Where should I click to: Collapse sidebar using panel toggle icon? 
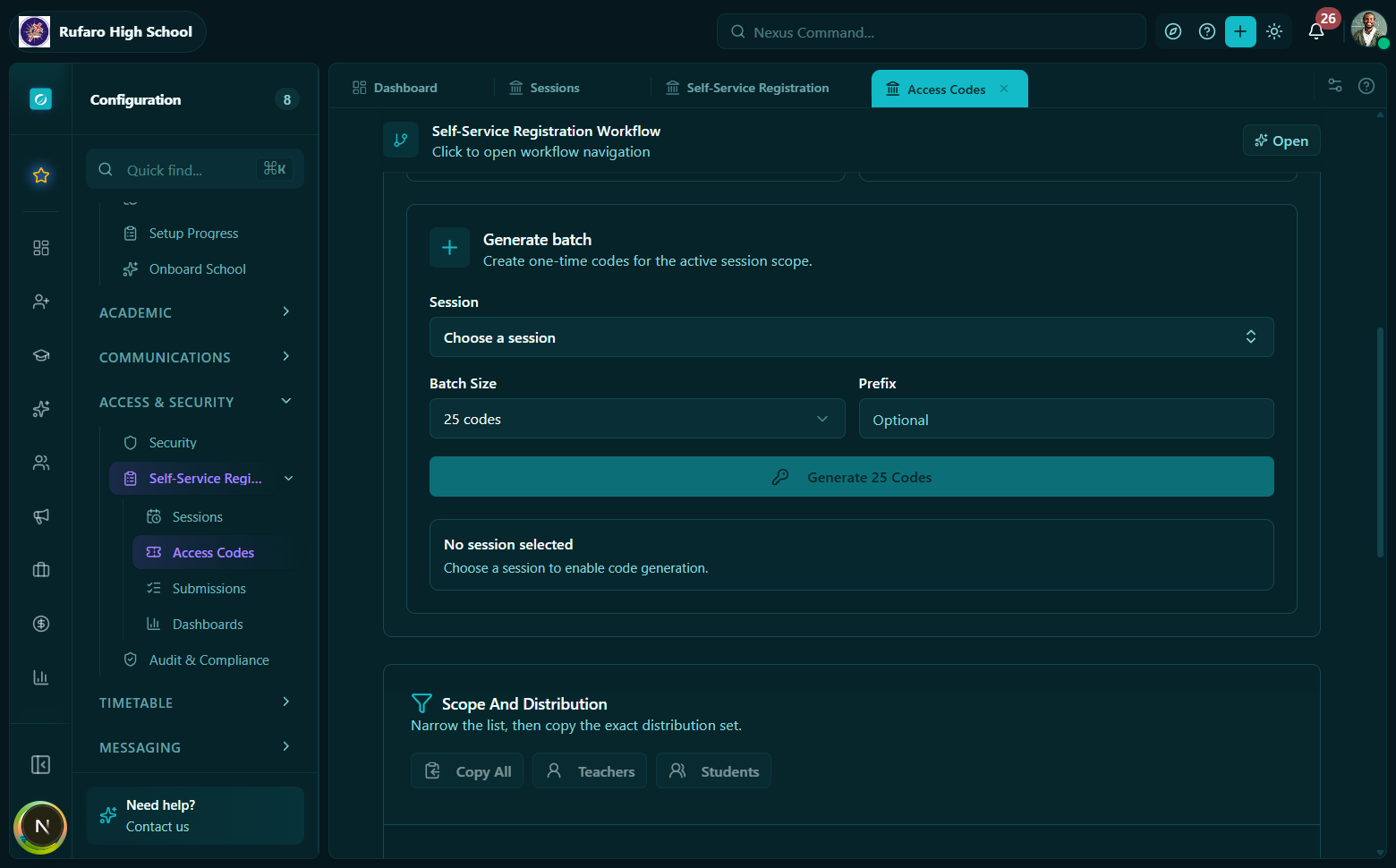click(41, 764)
